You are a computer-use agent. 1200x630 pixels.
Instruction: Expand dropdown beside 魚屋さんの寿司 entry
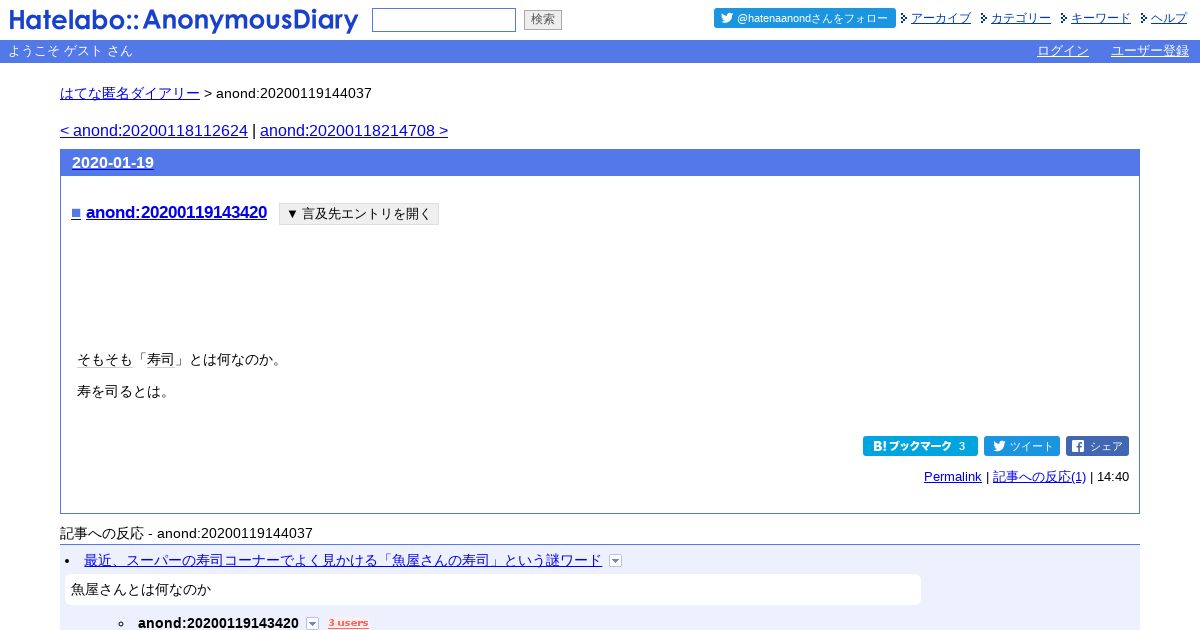pos(615,561)
